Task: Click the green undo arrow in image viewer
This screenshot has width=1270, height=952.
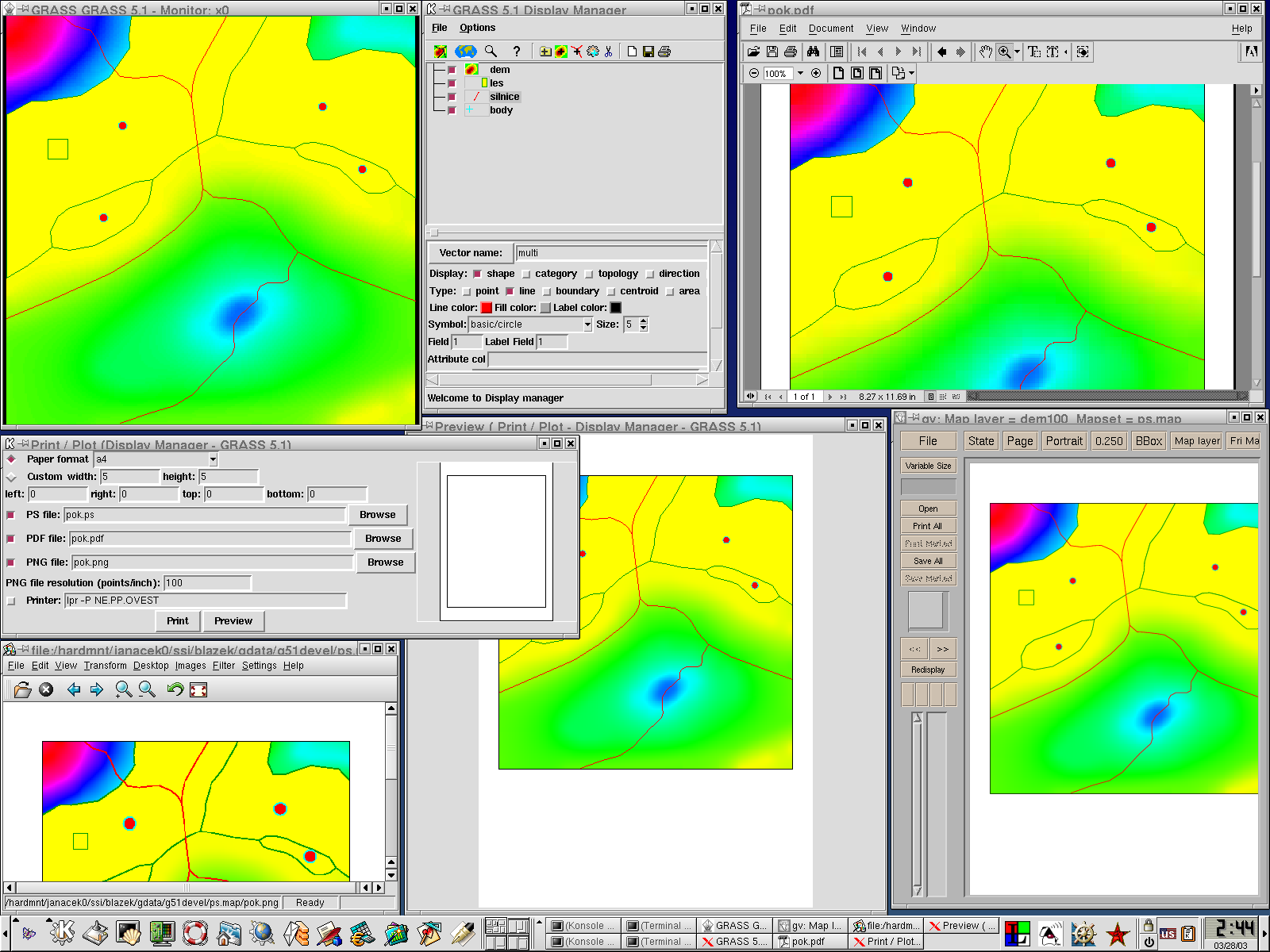Action: click(x=175, y=690)
